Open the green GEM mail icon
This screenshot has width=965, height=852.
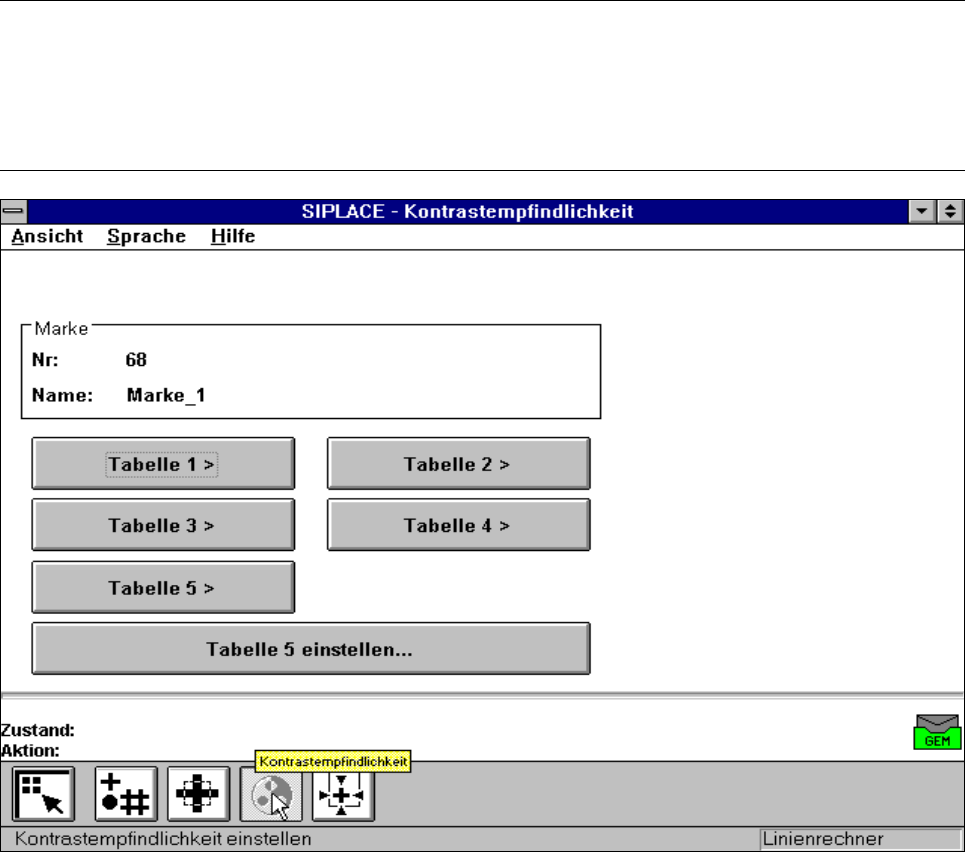[937, 732]
